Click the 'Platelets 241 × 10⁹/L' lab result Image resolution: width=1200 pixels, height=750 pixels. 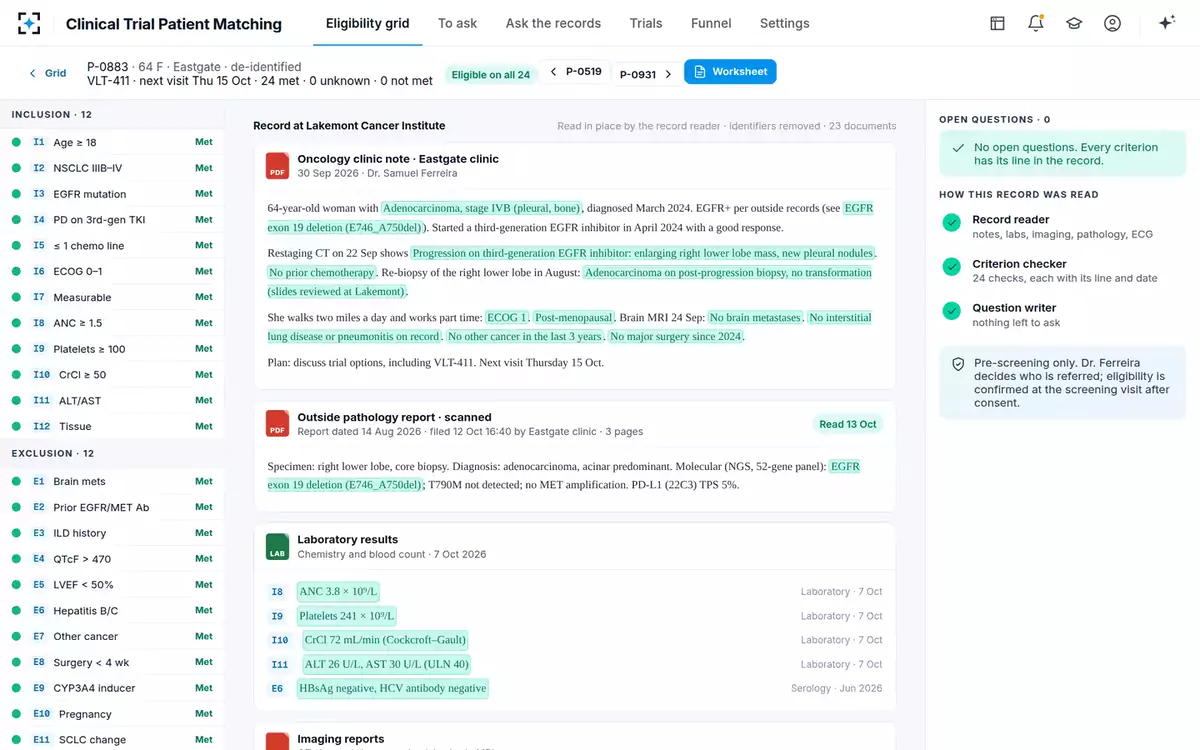[x=347, y=616]
